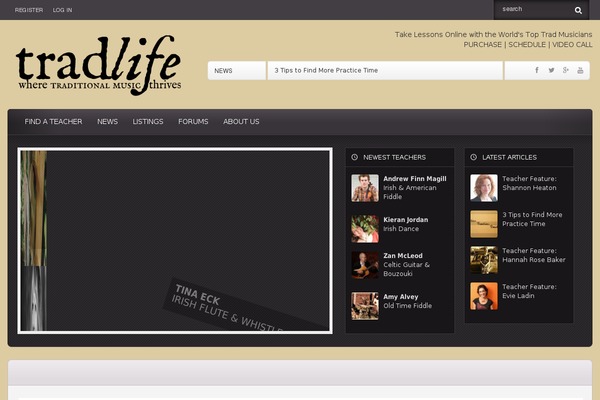
Task: Open the Log In link
Action: point(62,10)
